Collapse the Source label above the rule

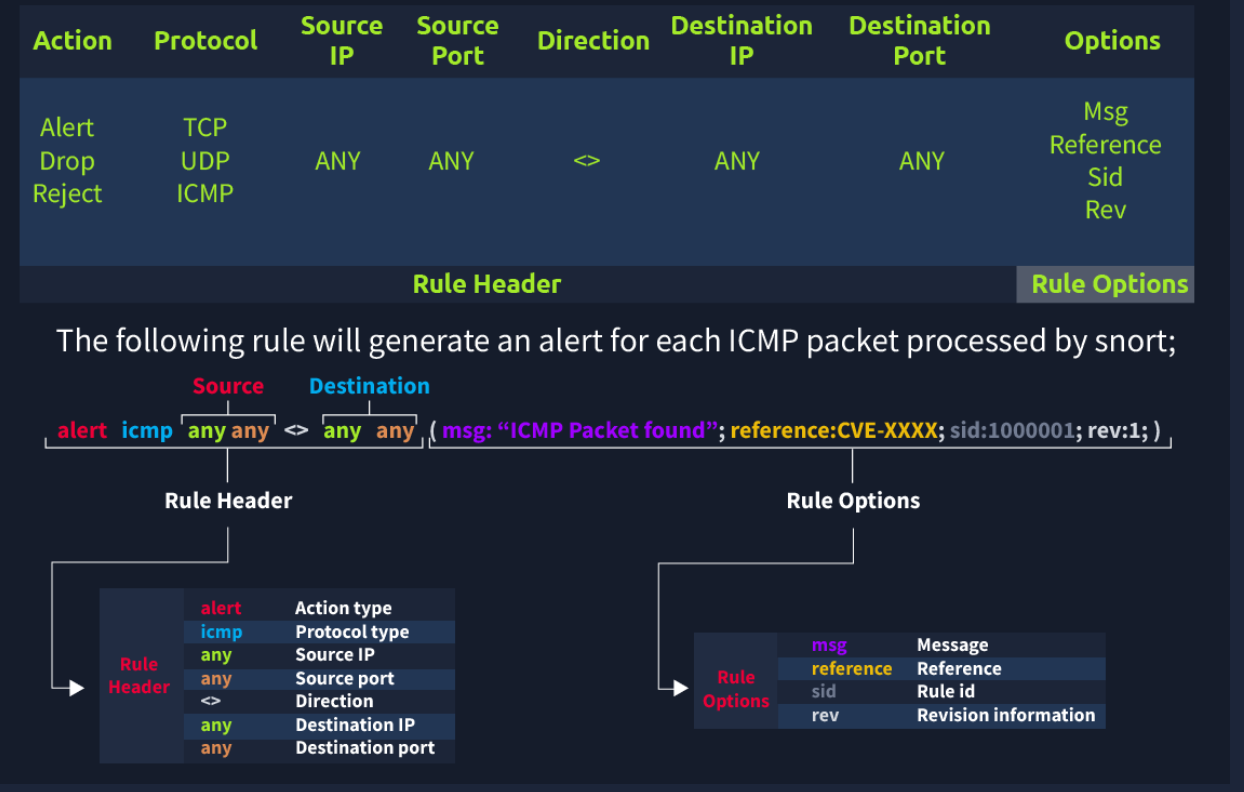pyautogui.click(x=228, y=385)
